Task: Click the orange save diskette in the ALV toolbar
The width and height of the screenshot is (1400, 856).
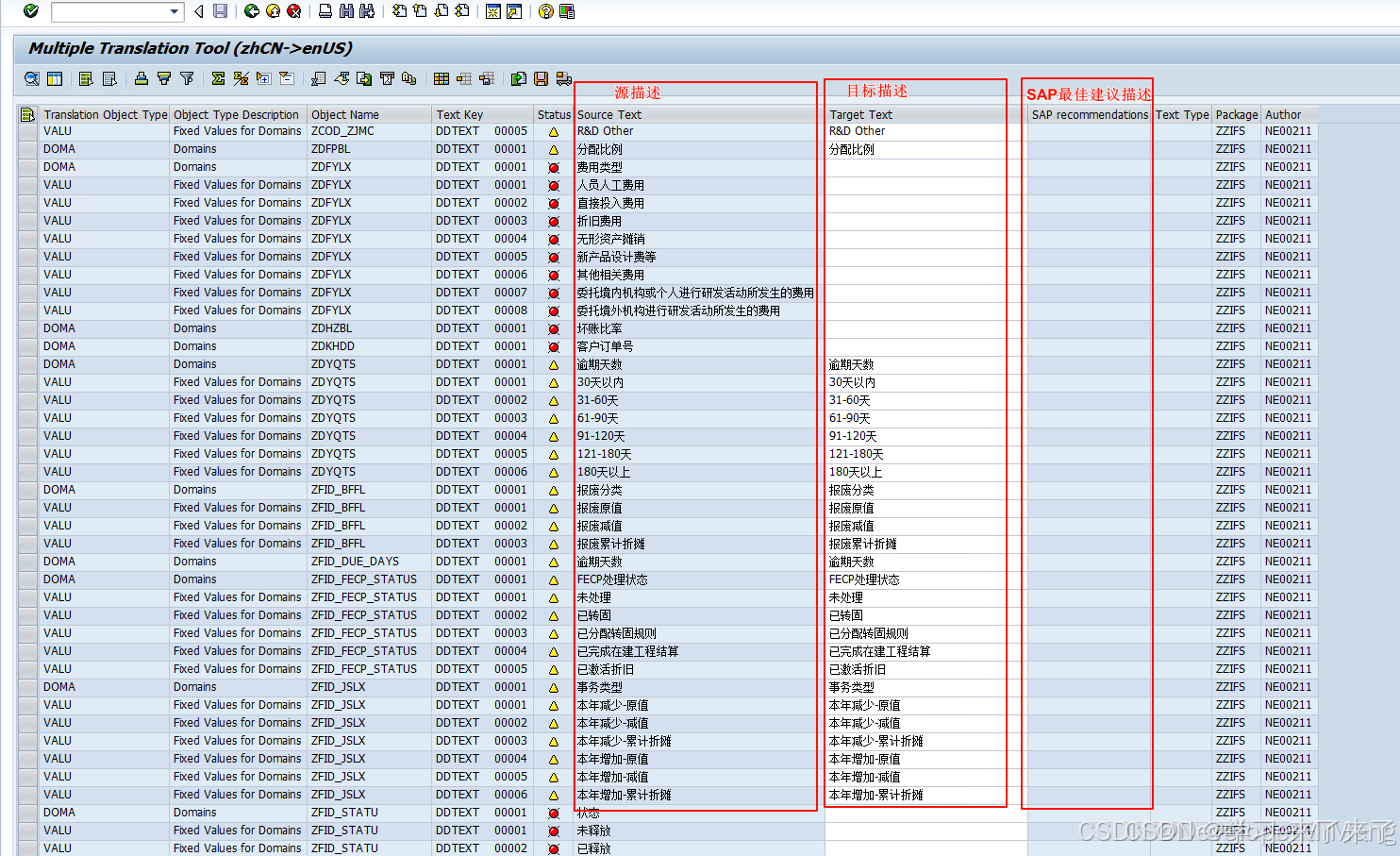Action: [x=541, y=78]
